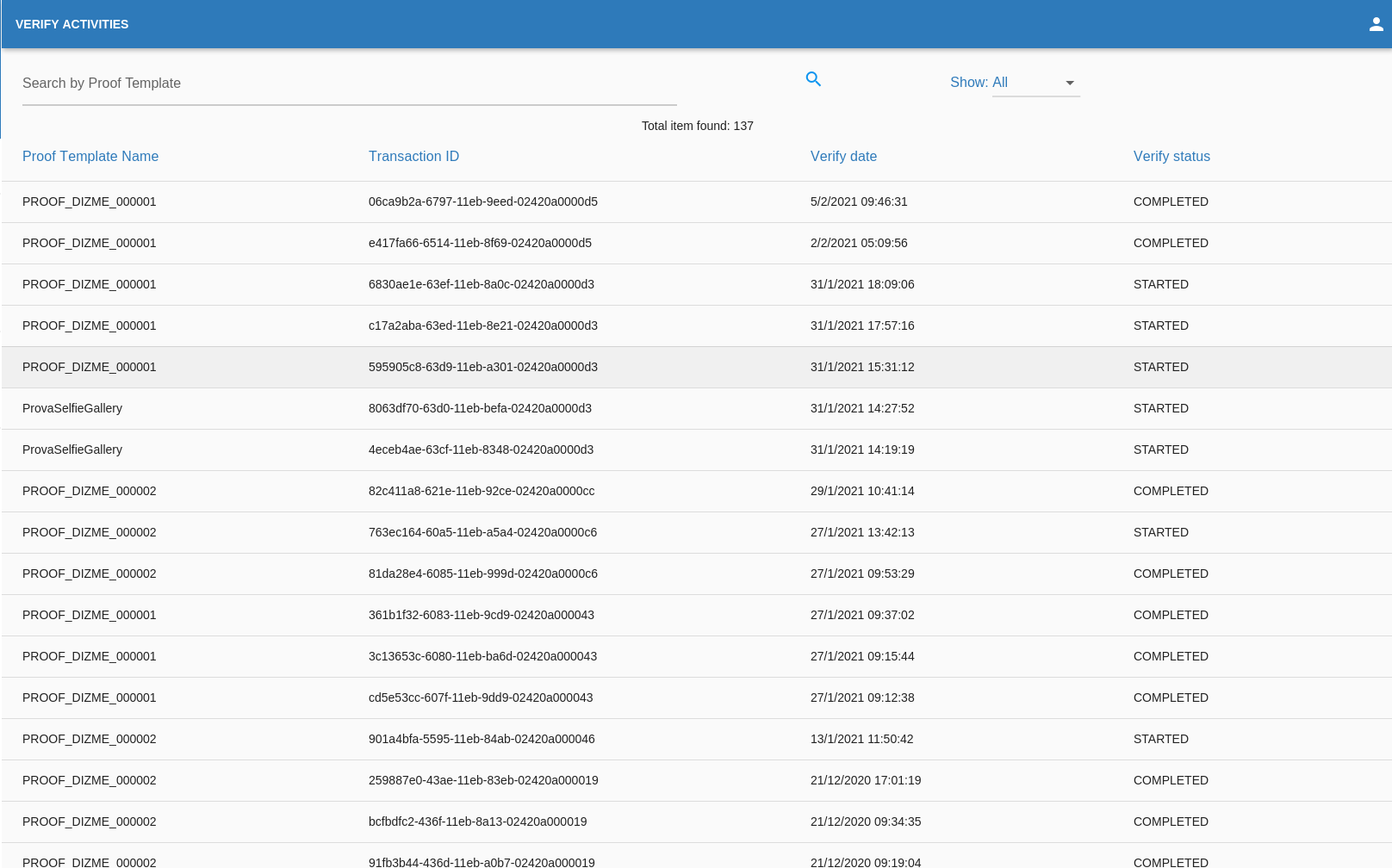
Task: Click verify date 27/1/2021 13:42:13
Action: tap(862, 532)
